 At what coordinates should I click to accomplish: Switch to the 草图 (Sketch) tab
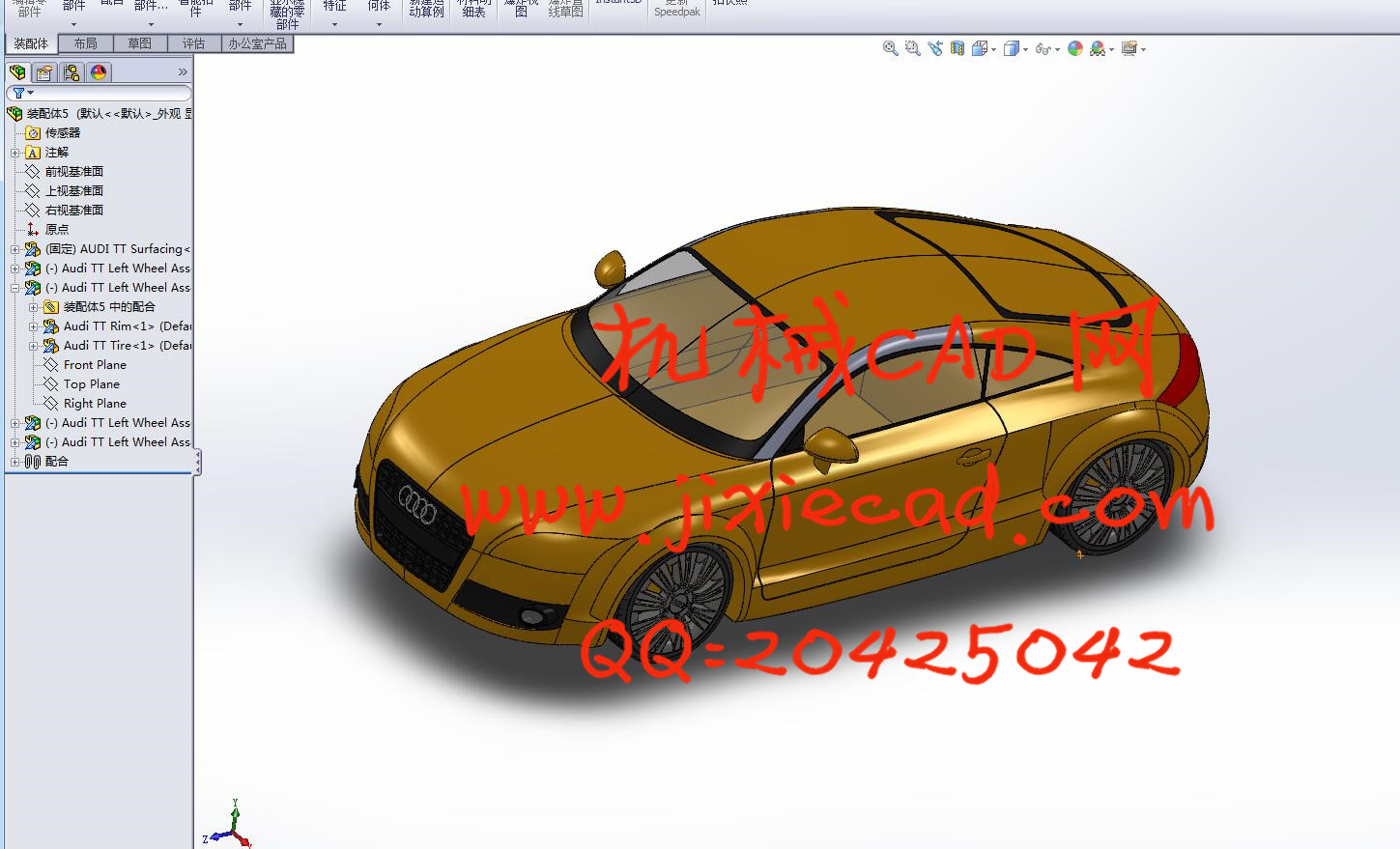click(x=139, y=43)
